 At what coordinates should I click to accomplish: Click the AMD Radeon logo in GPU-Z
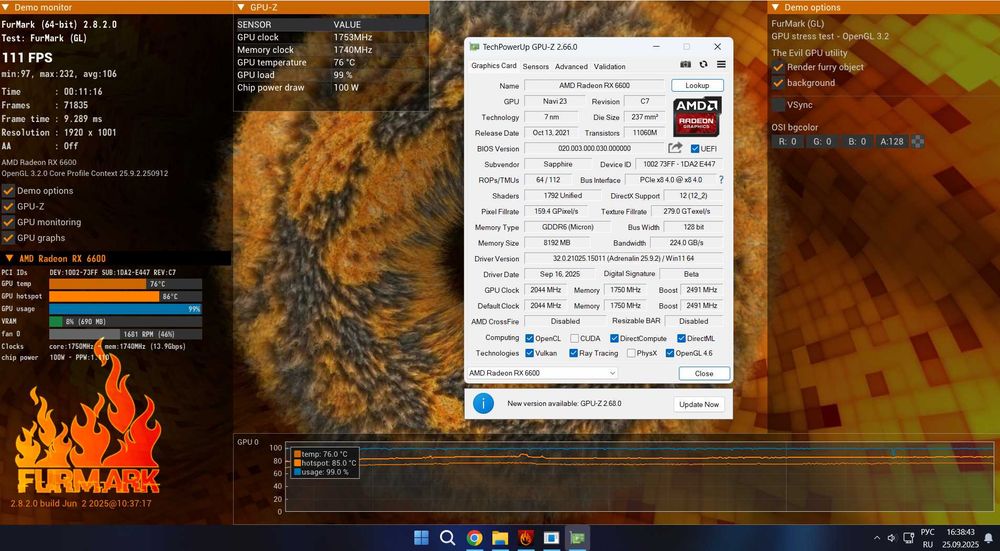[x=697, y=116]
